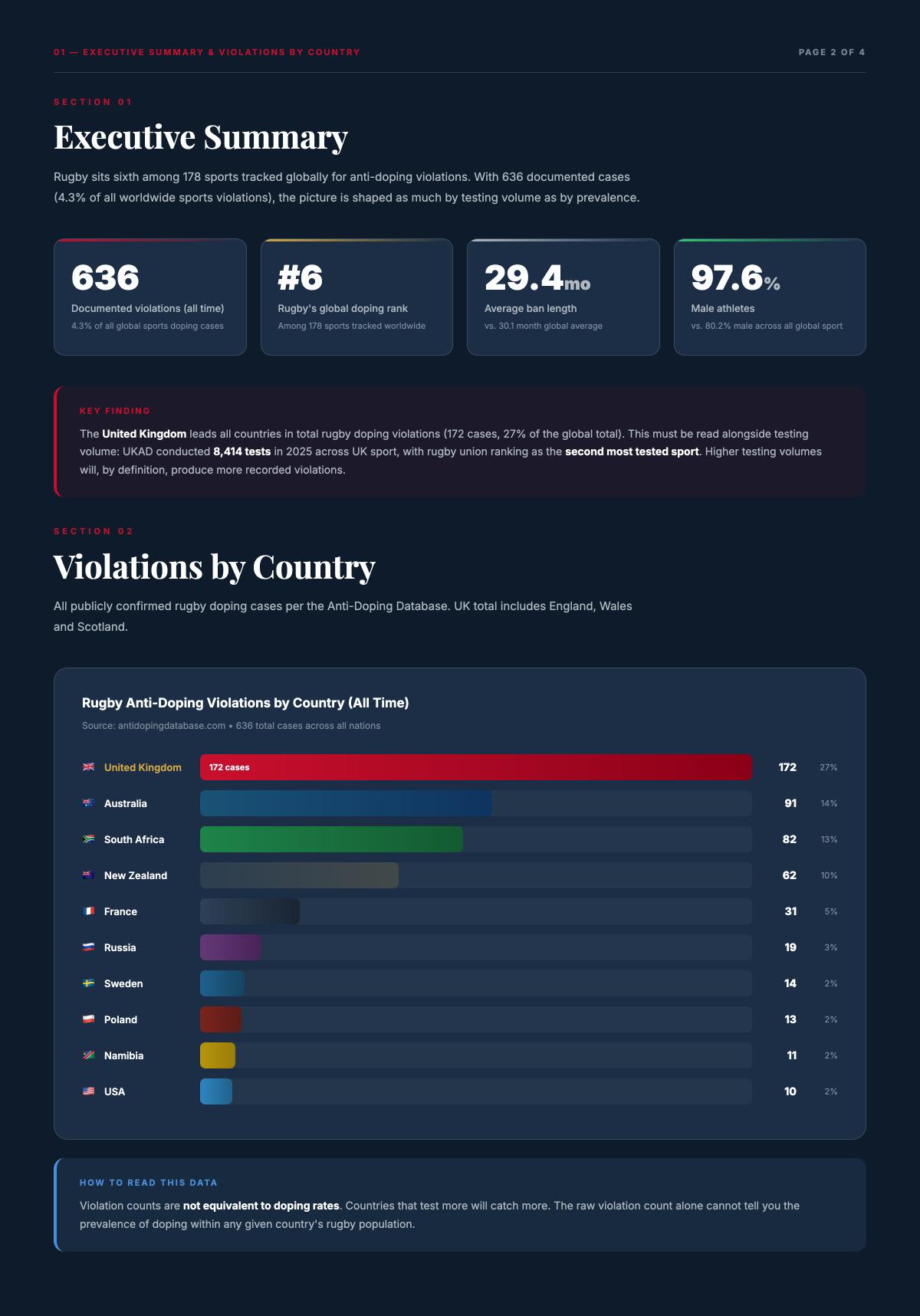920x1316 pixels.
Task: Click the 'USA' country label
Action: tap(114, 1091)
